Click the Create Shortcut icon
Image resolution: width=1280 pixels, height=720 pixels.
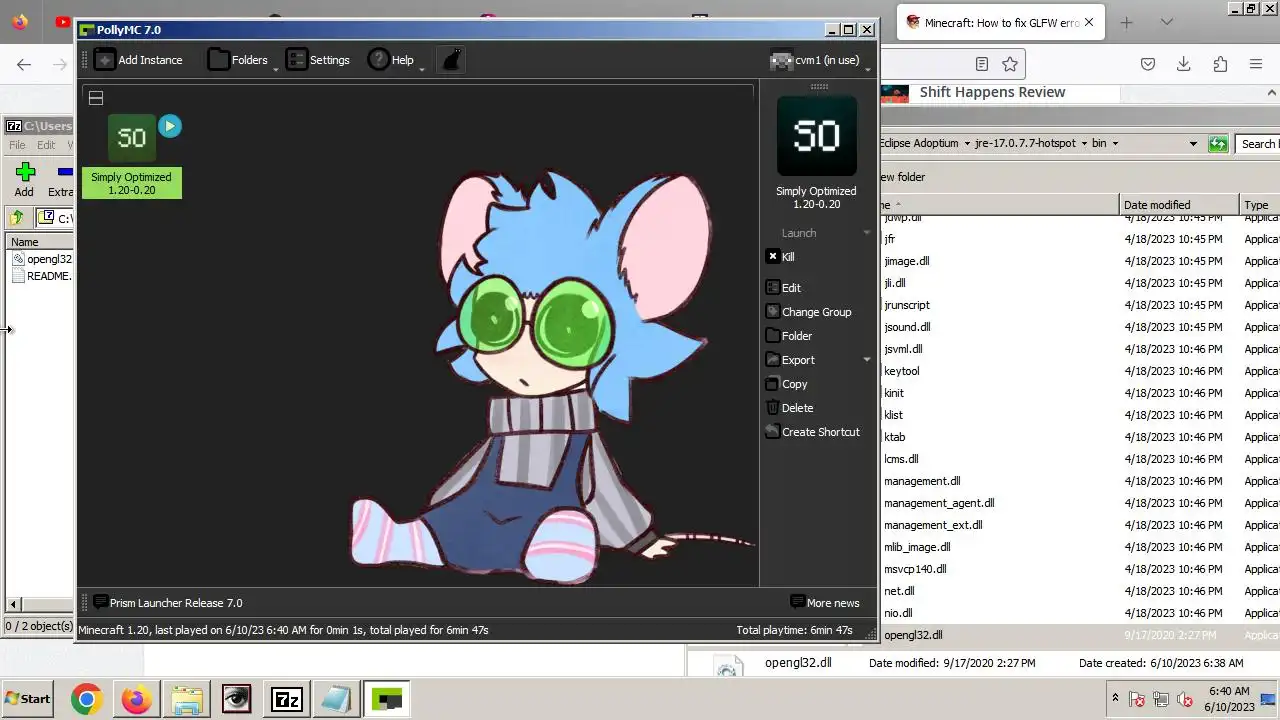[x=773, y=432]
